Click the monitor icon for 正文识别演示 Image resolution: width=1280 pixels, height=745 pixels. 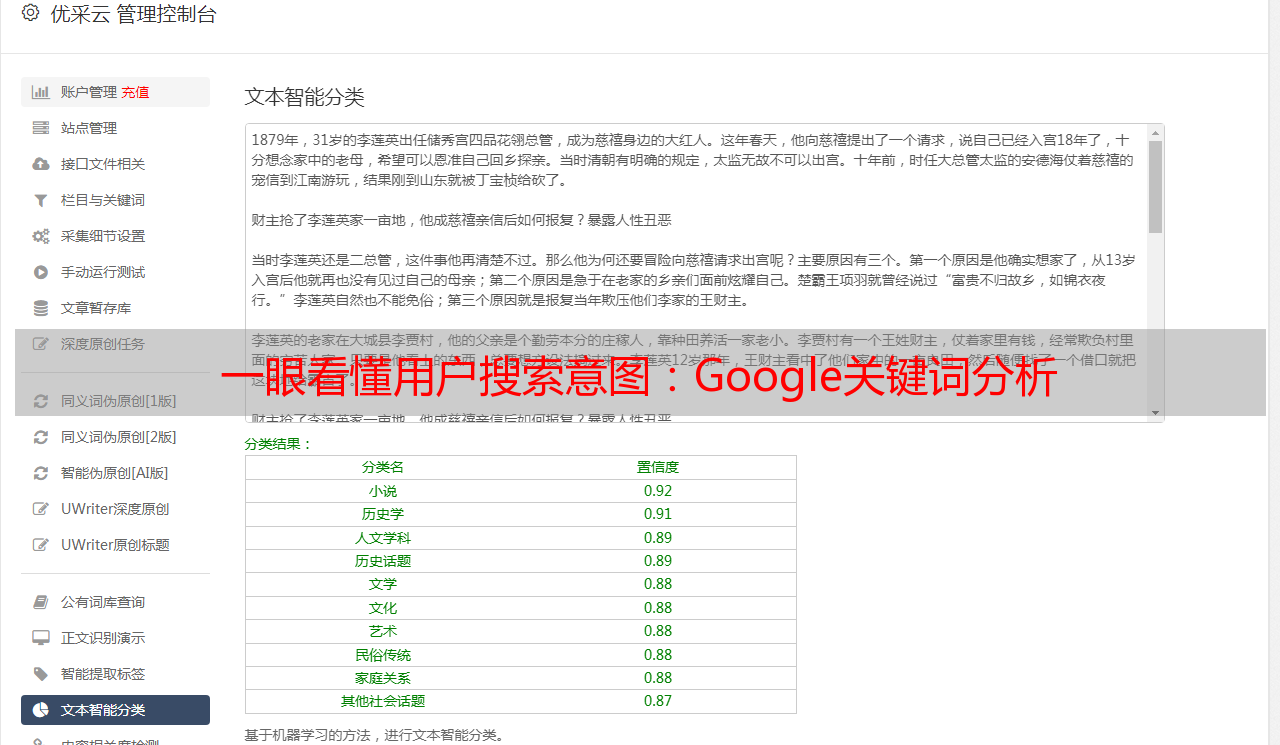tap(41, 638)
